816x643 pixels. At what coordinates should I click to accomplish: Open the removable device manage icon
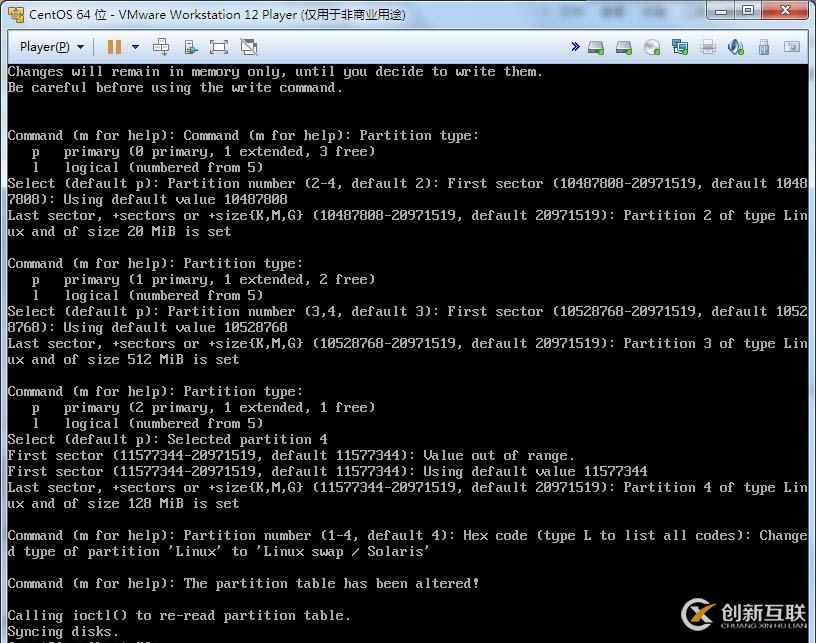click(x=191, y=47)
